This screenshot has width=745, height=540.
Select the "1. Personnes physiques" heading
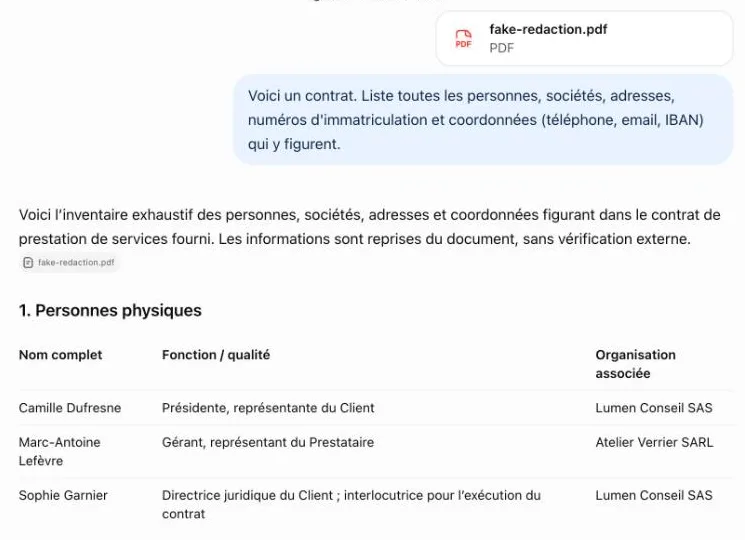110,311
